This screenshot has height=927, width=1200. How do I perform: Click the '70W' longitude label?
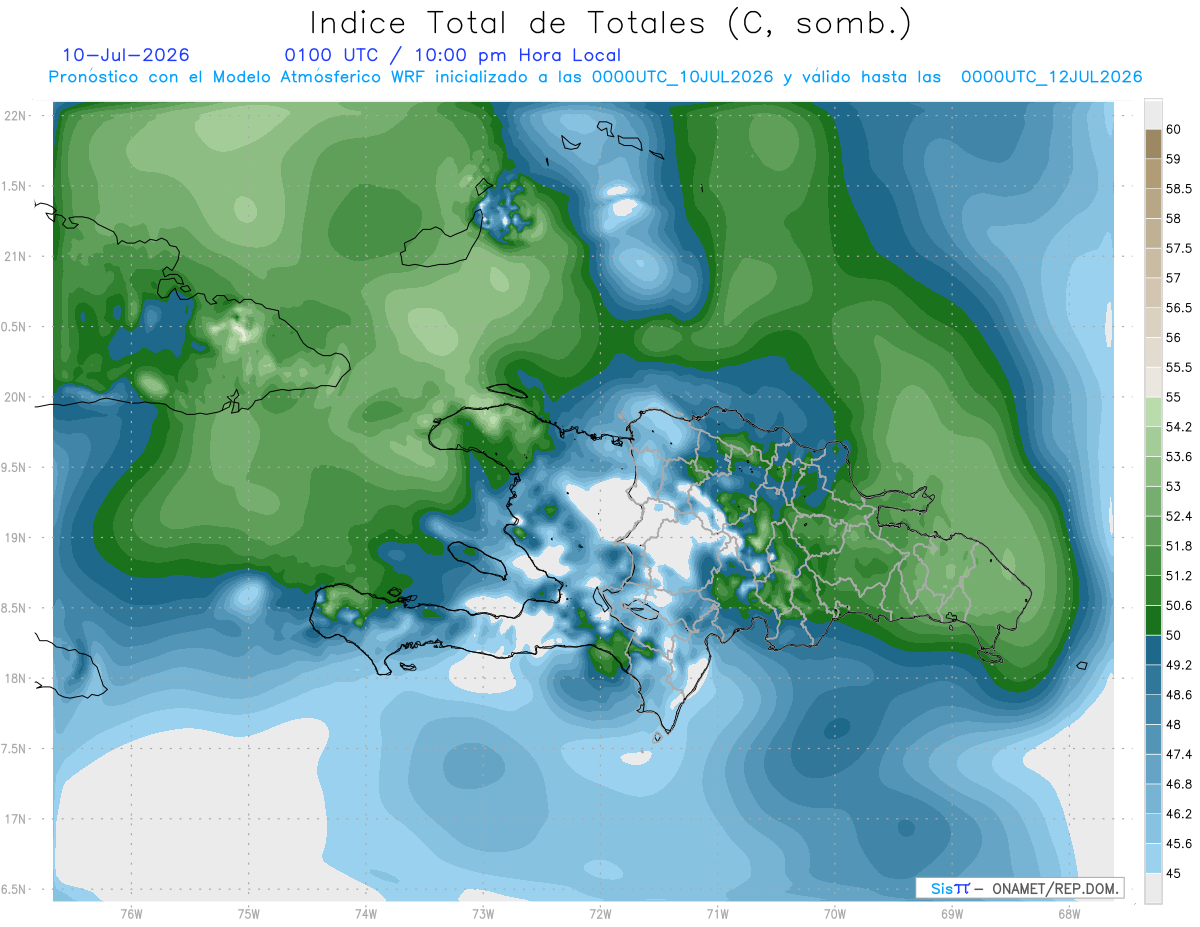[x=835, y=913]
